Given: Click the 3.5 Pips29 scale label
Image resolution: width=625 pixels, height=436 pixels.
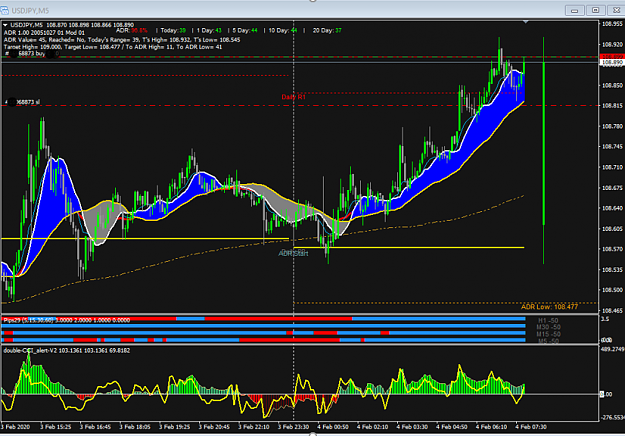Looking at the screenshot, I should [x=605, y=319].
